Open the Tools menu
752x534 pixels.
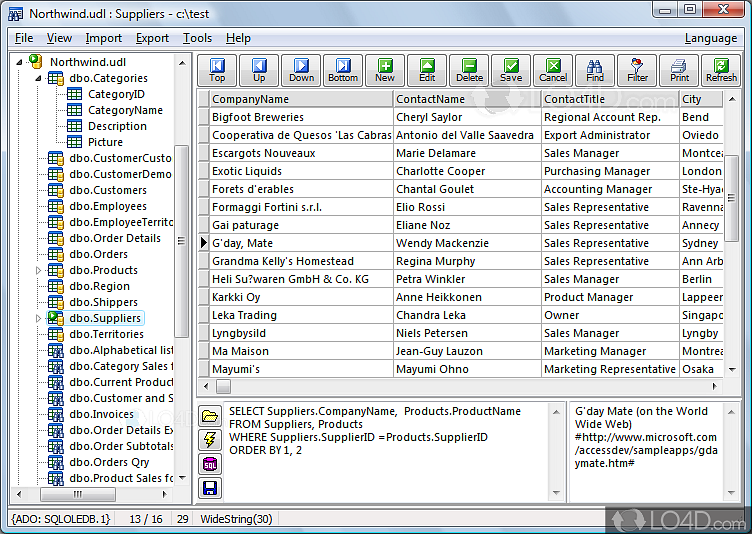pyautogui.click(x=197, y=38)
